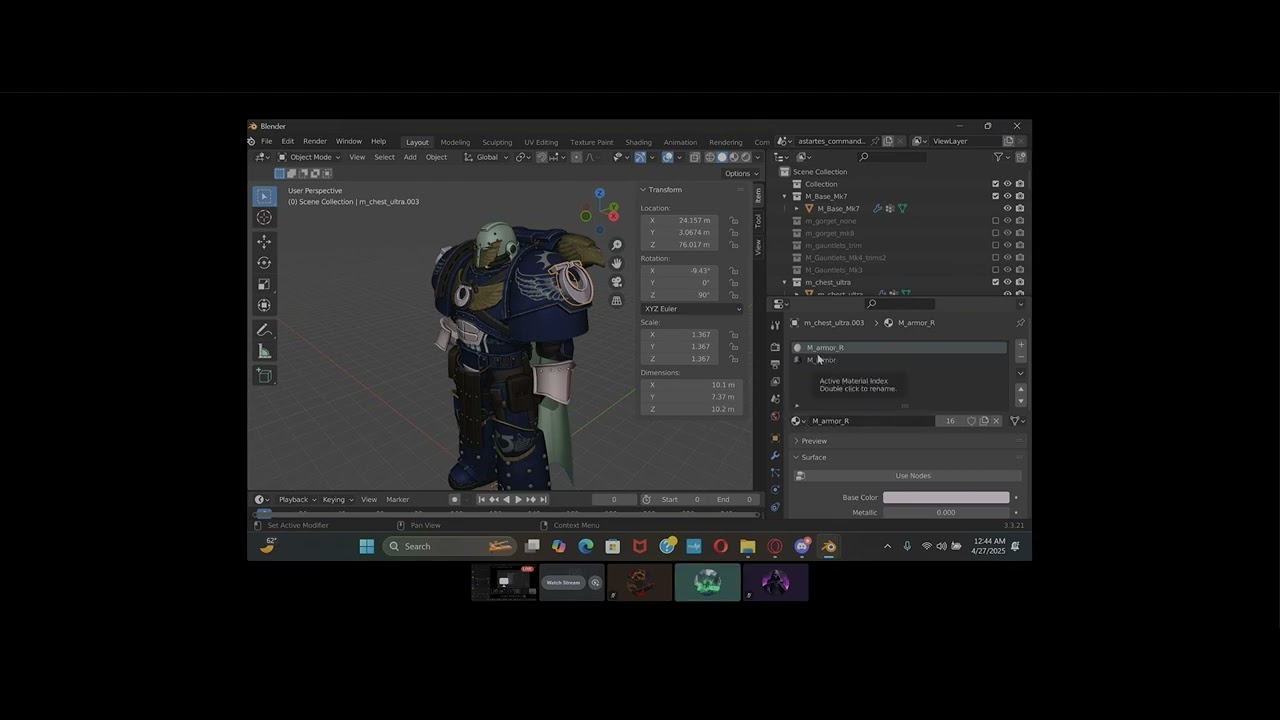1280x720 pixels.
Task: Open the viewport Options dropdown
Action: click(x=739, y=173)
